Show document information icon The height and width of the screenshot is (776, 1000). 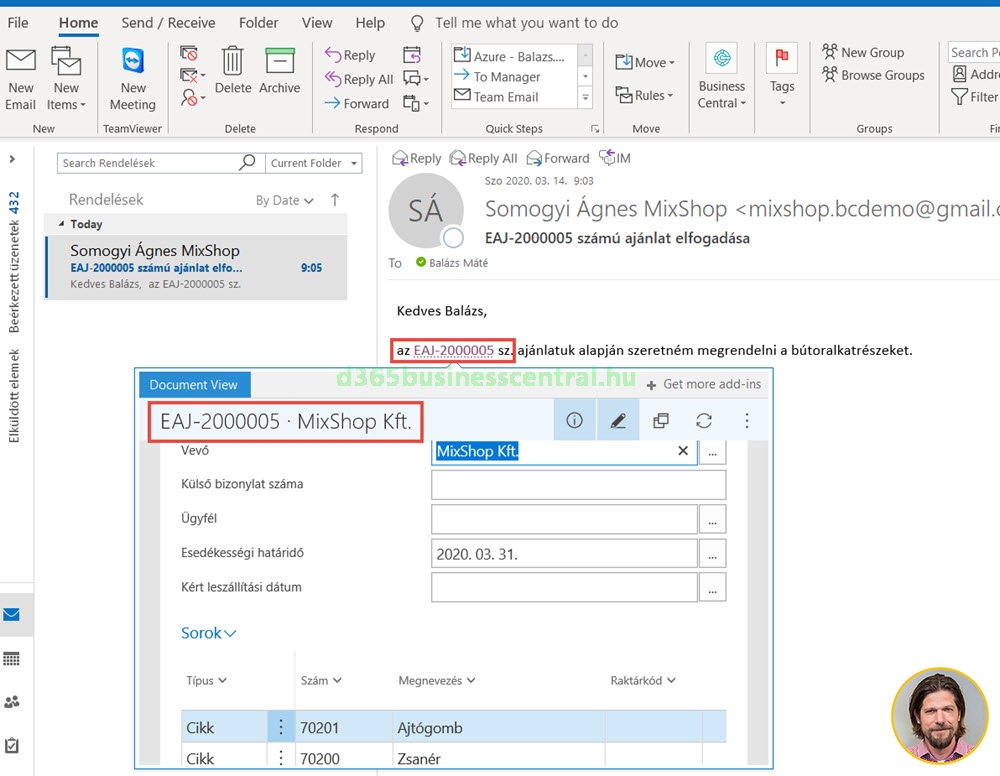[x=575, y=420]
